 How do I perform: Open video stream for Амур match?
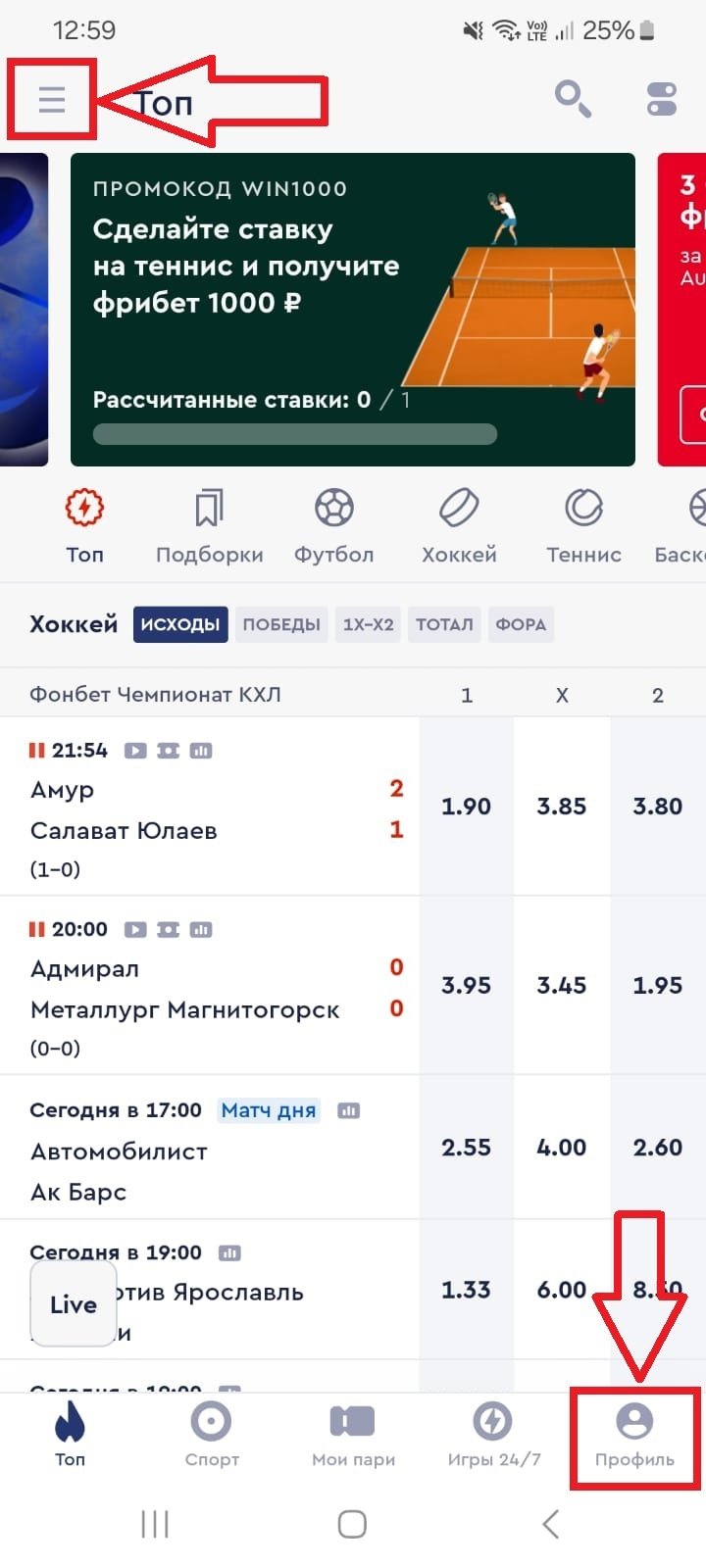pyautogui.click(x=135, y=751)
